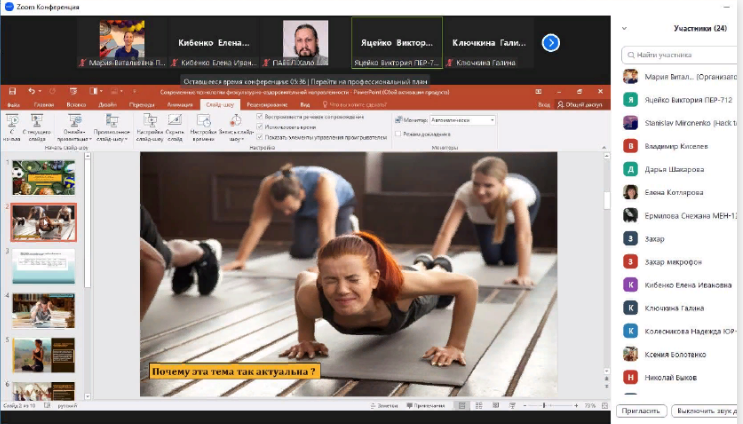Screen dimensions: 743x424
Task: Click the Rehearse Timings icon
Action: pos(203,122)
